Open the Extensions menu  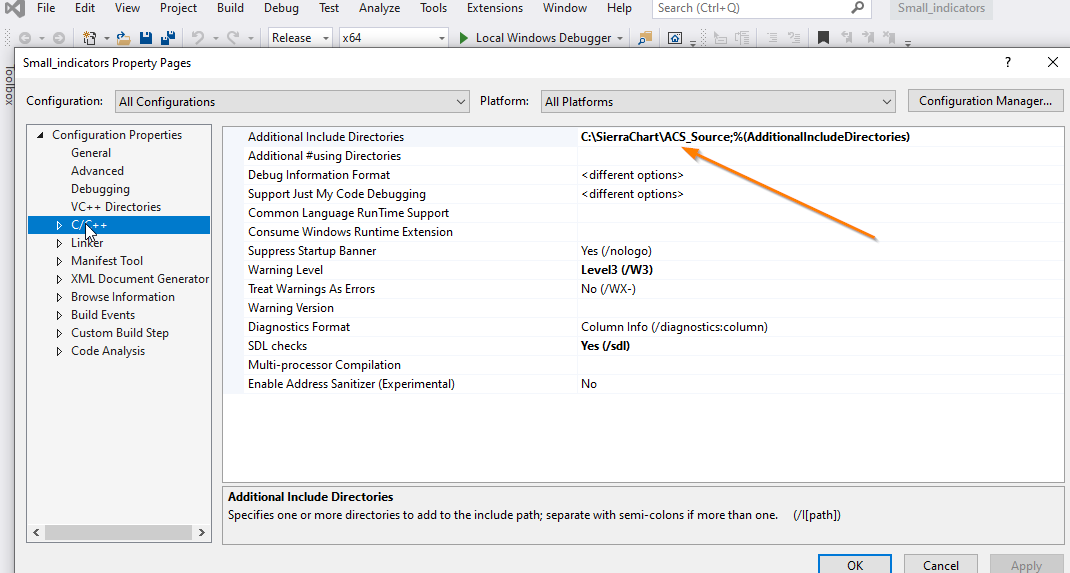point(495,8)
